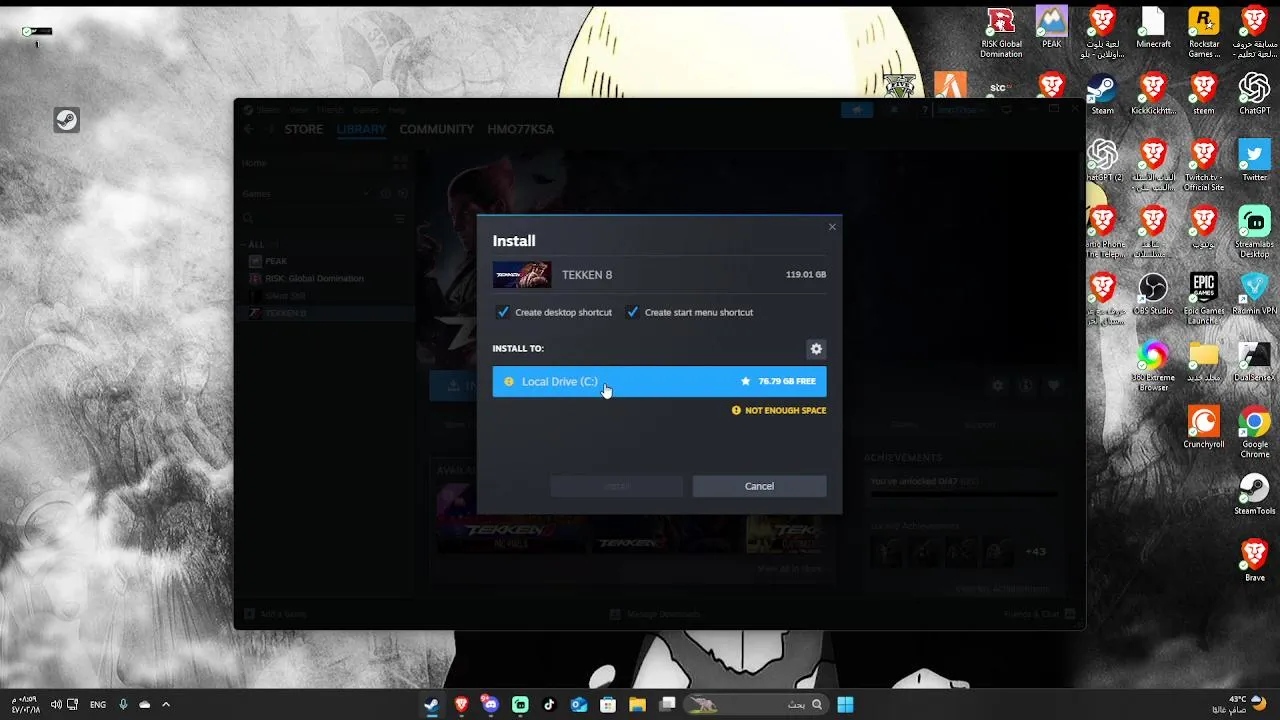Click the greyed-out Install button
This screenshot has width=1280, height=720.
pos(616,486)
